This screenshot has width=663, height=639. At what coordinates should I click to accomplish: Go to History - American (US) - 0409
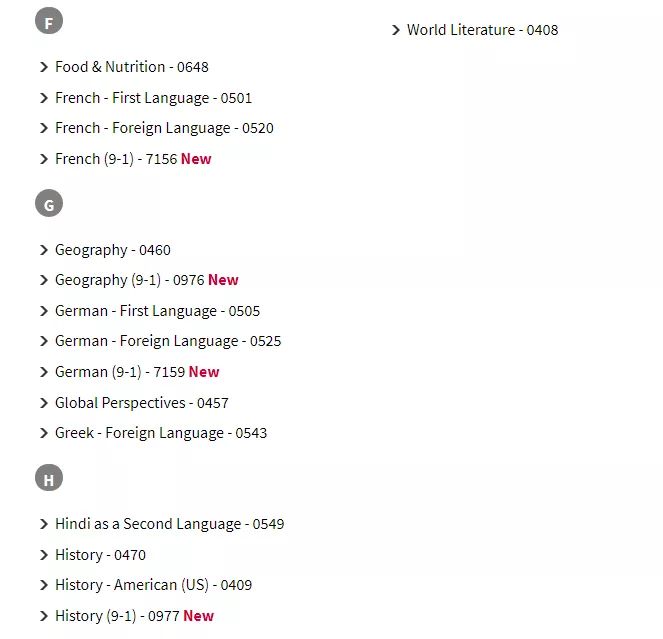(x=153, y=585)
